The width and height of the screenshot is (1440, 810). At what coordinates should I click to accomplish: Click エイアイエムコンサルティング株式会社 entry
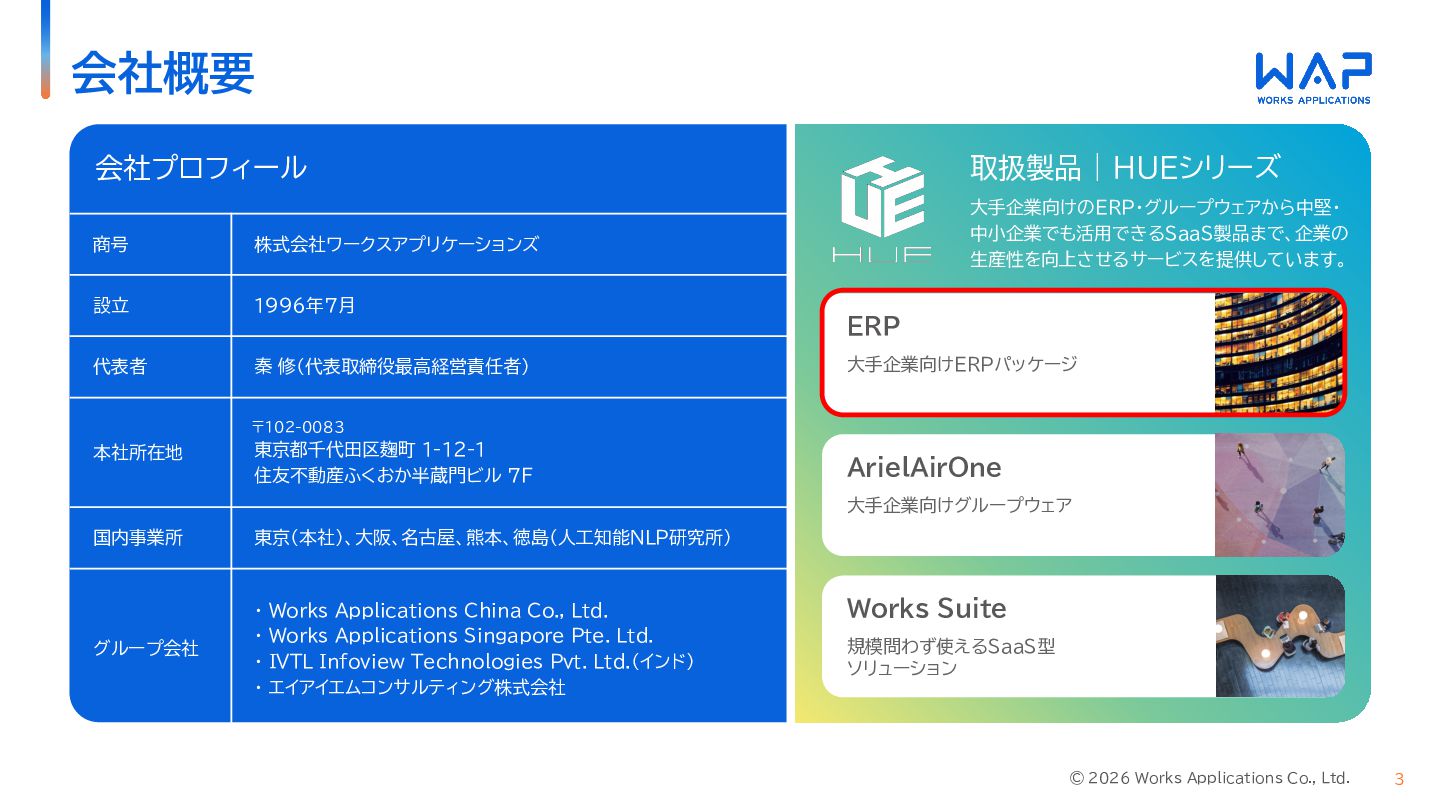[417, 688]
